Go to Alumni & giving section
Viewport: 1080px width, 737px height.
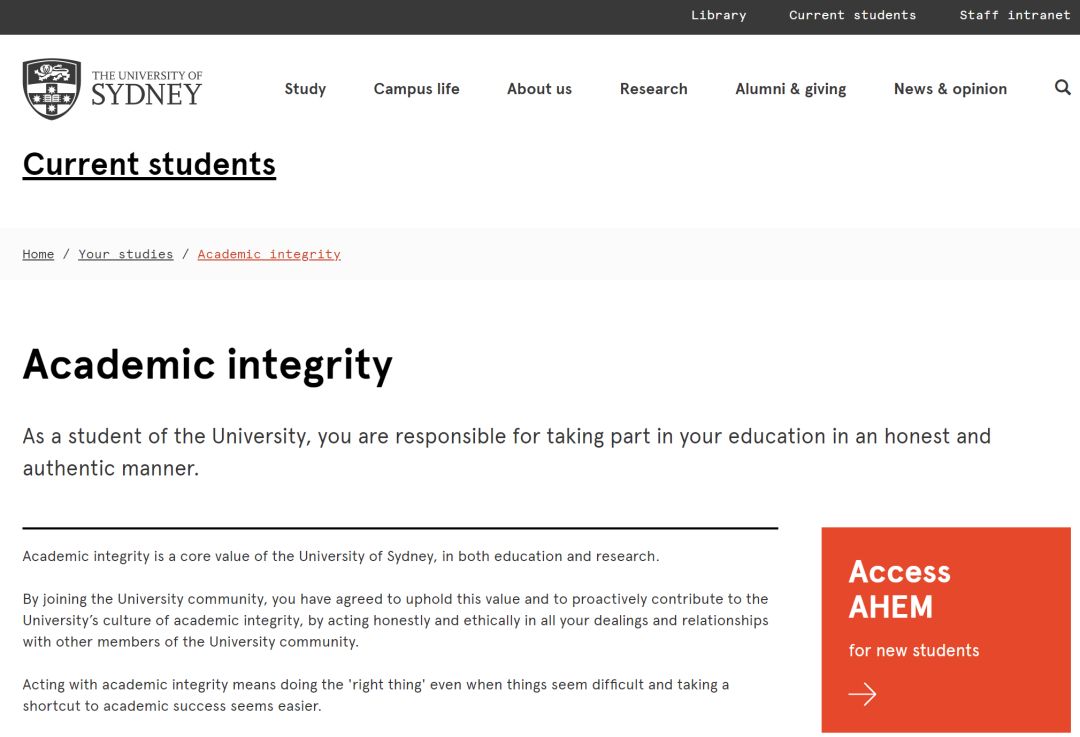coord(790,89)
